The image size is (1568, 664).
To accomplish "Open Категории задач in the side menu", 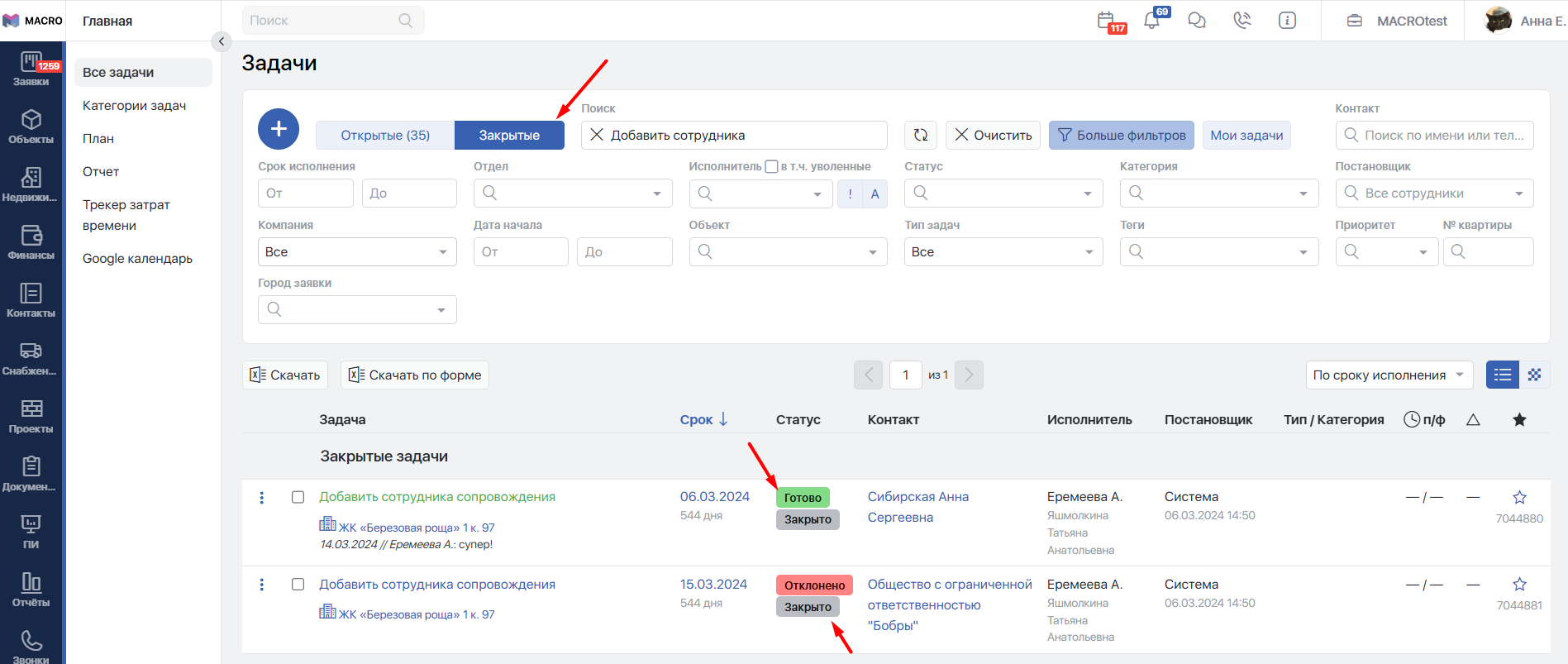I will point(134,106).
